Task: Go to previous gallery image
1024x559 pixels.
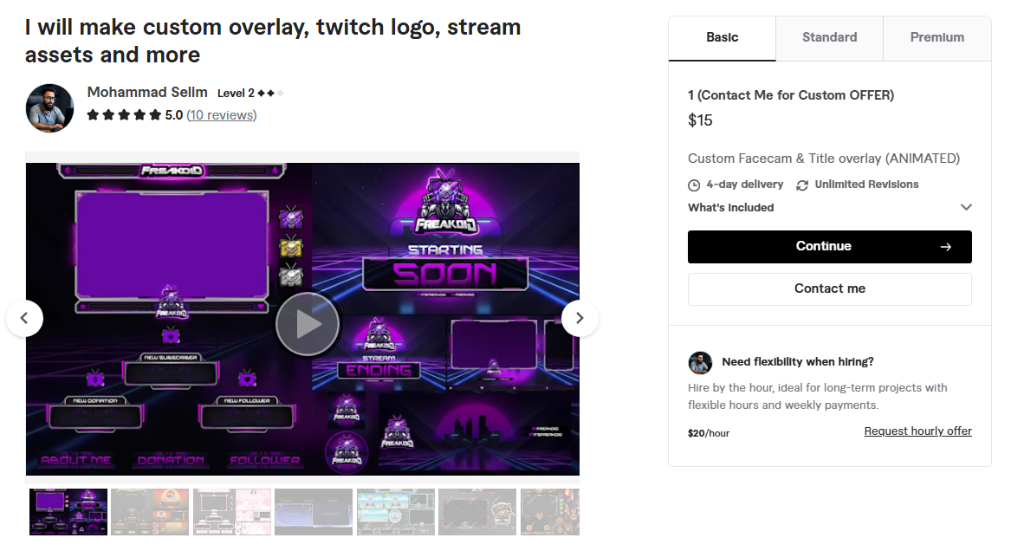Action: click(x=25, y=318)
